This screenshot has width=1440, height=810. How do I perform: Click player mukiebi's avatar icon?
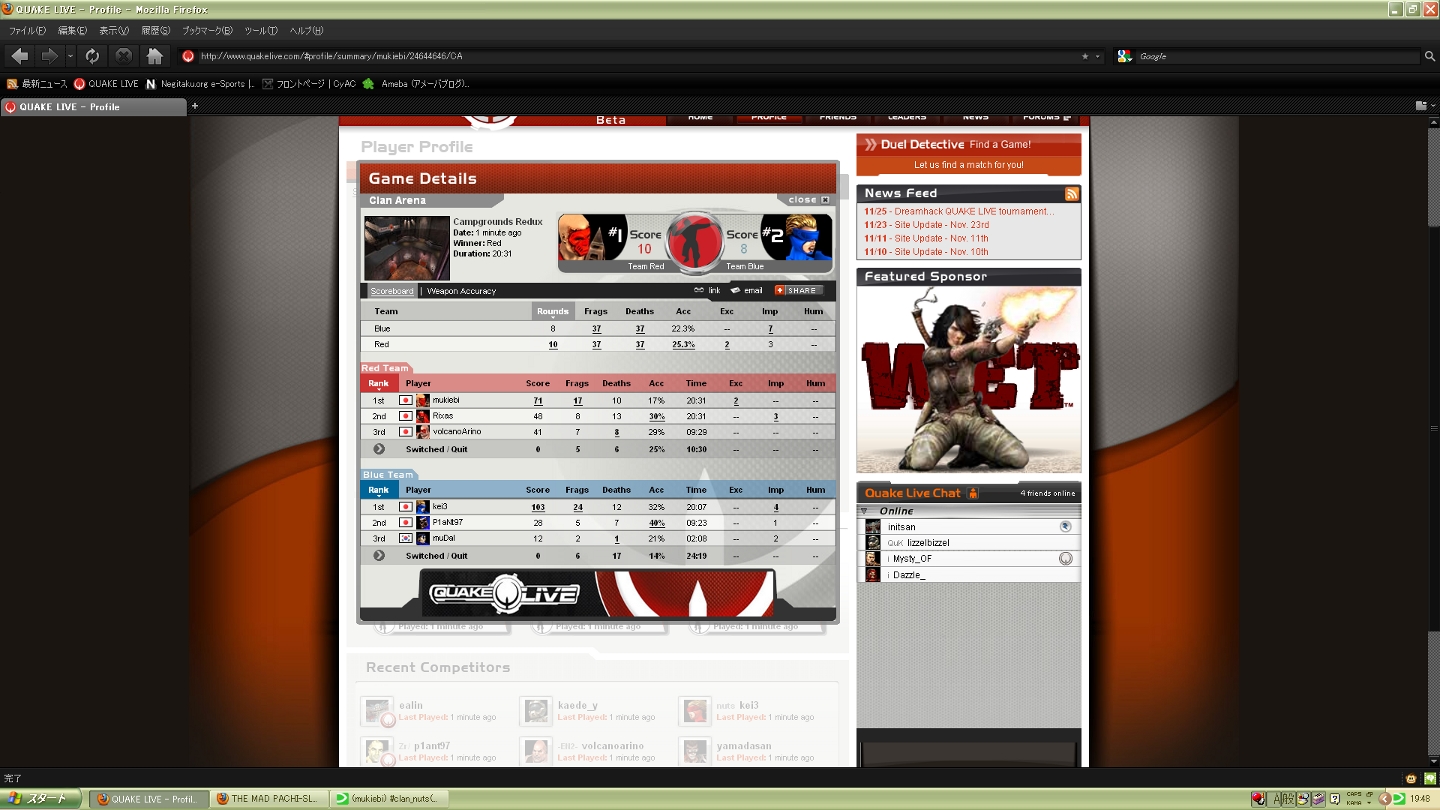[423, 401]
